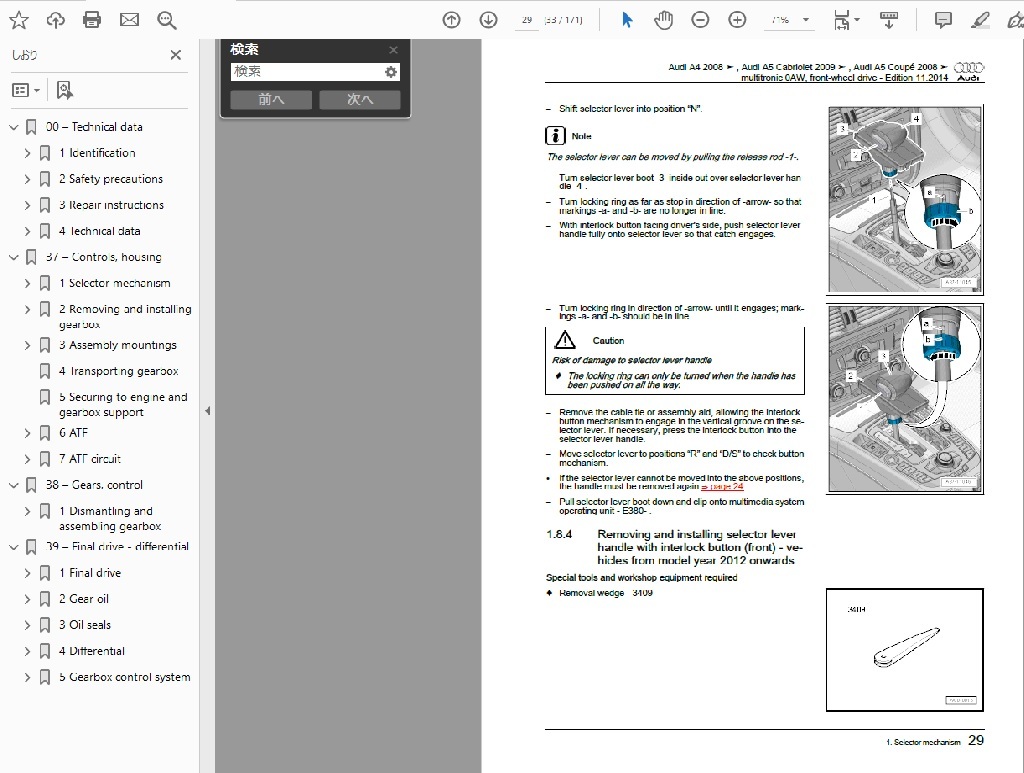
Task: Expand the 1 Identification bookmark
Action: click(x=27, y=153)
